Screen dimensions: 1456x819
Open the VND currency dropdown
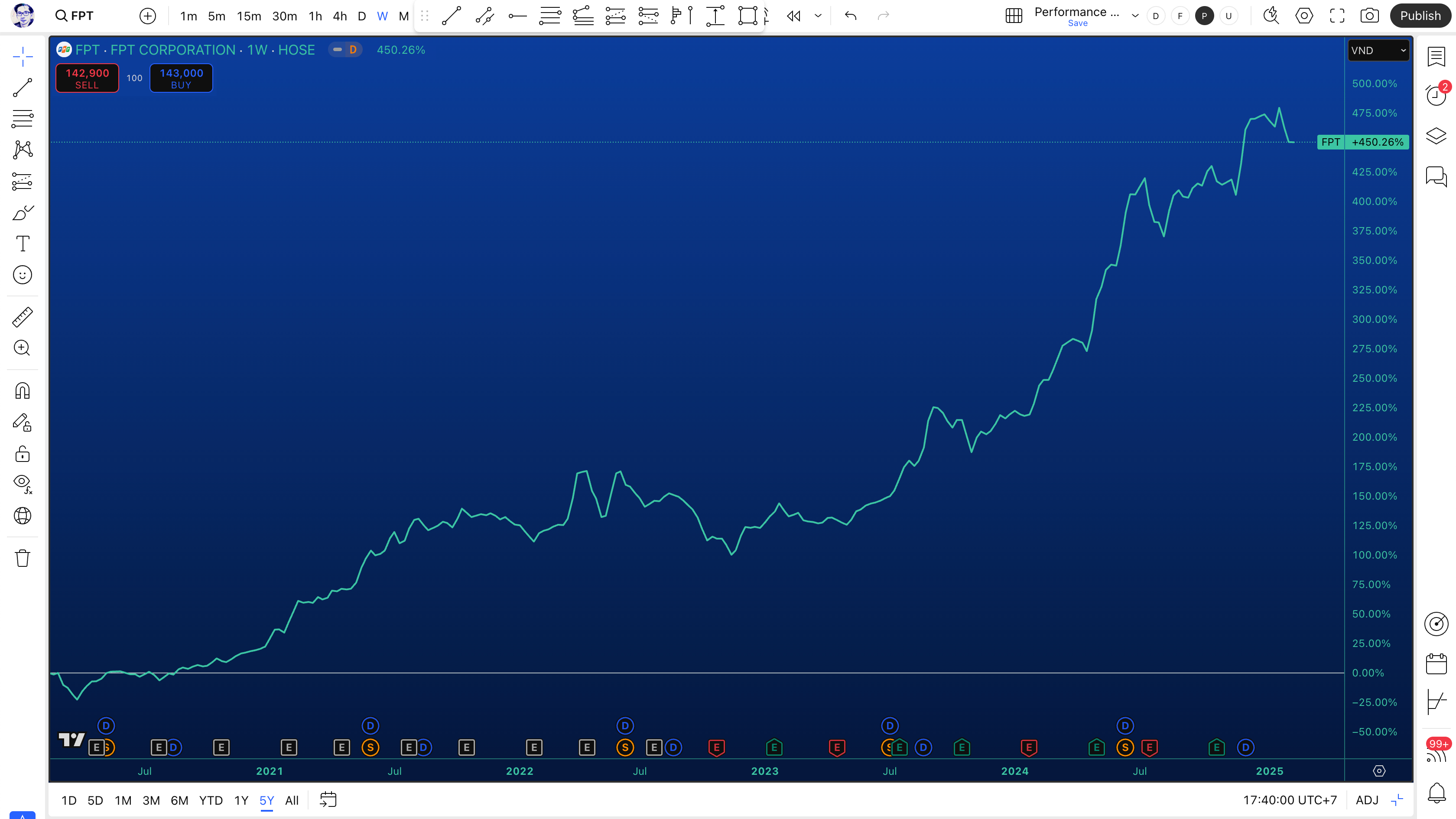pos(1378,50)
